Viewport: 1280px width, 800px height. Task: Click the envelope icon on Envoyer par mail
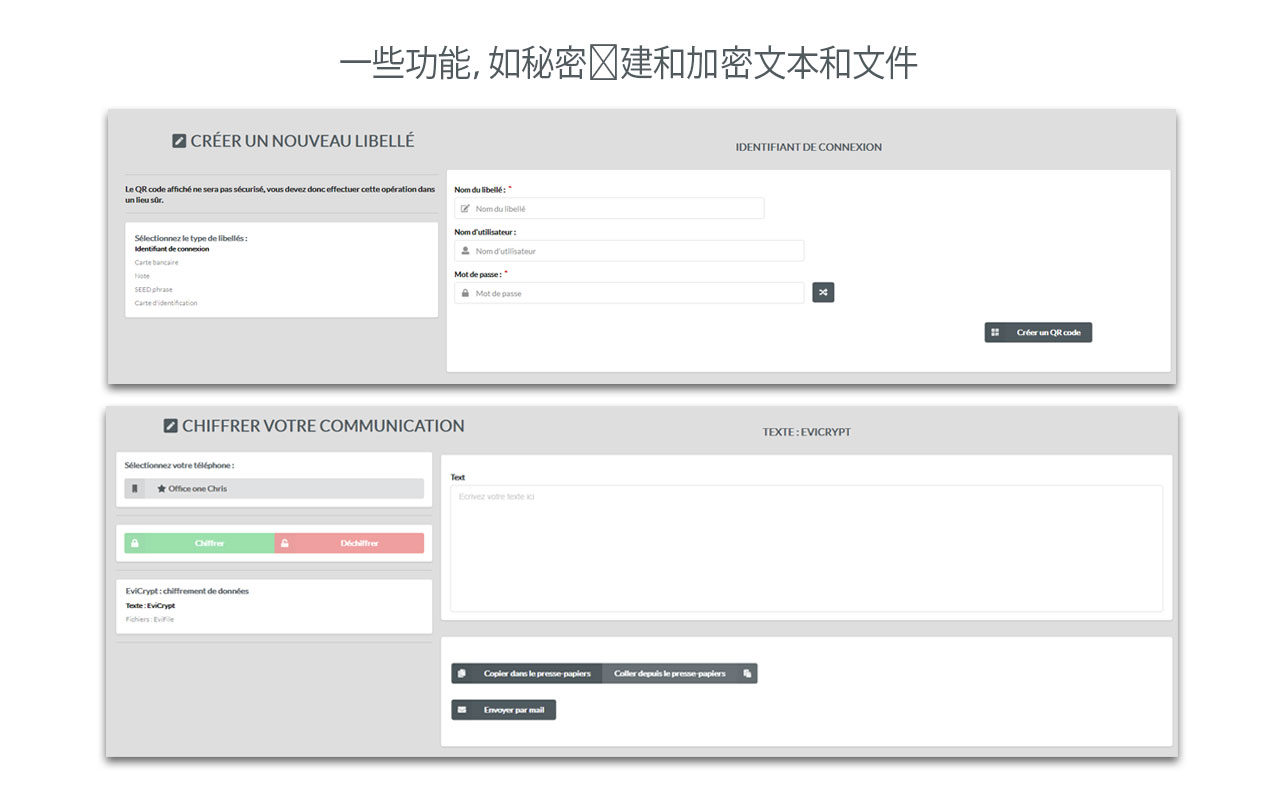click(462, 709)
